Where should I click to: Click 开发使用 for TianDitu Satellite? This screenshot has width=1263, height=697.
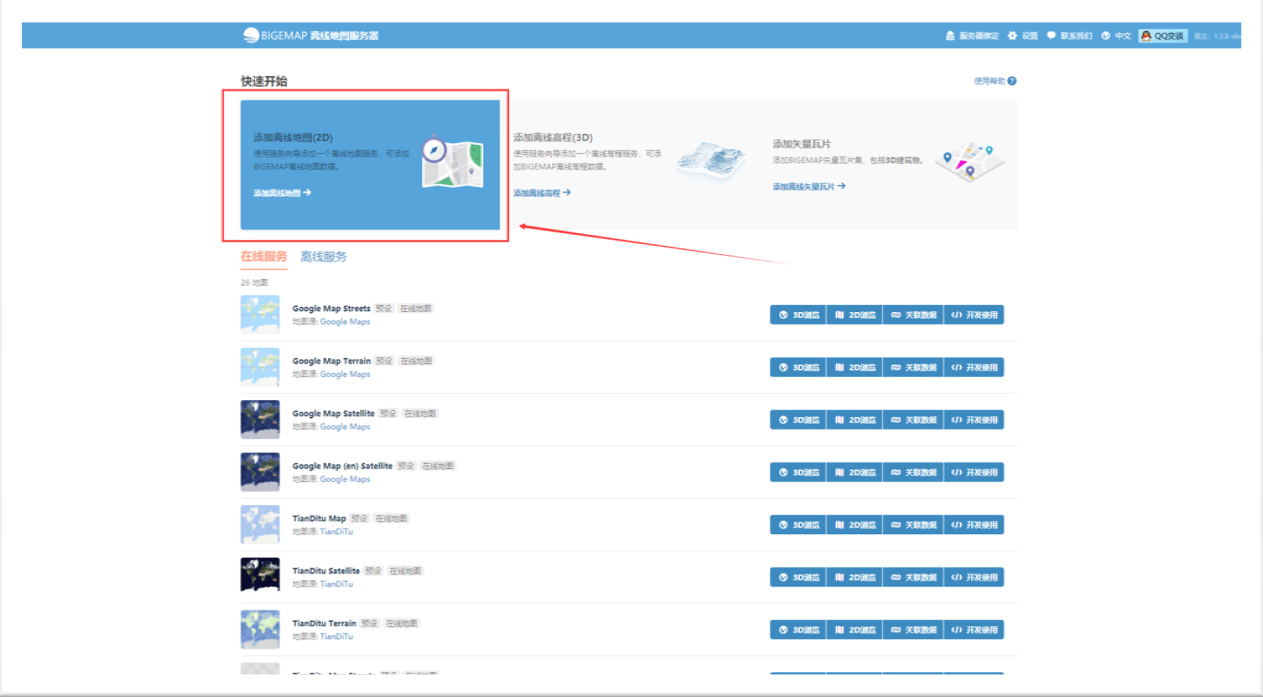[974, 577]
